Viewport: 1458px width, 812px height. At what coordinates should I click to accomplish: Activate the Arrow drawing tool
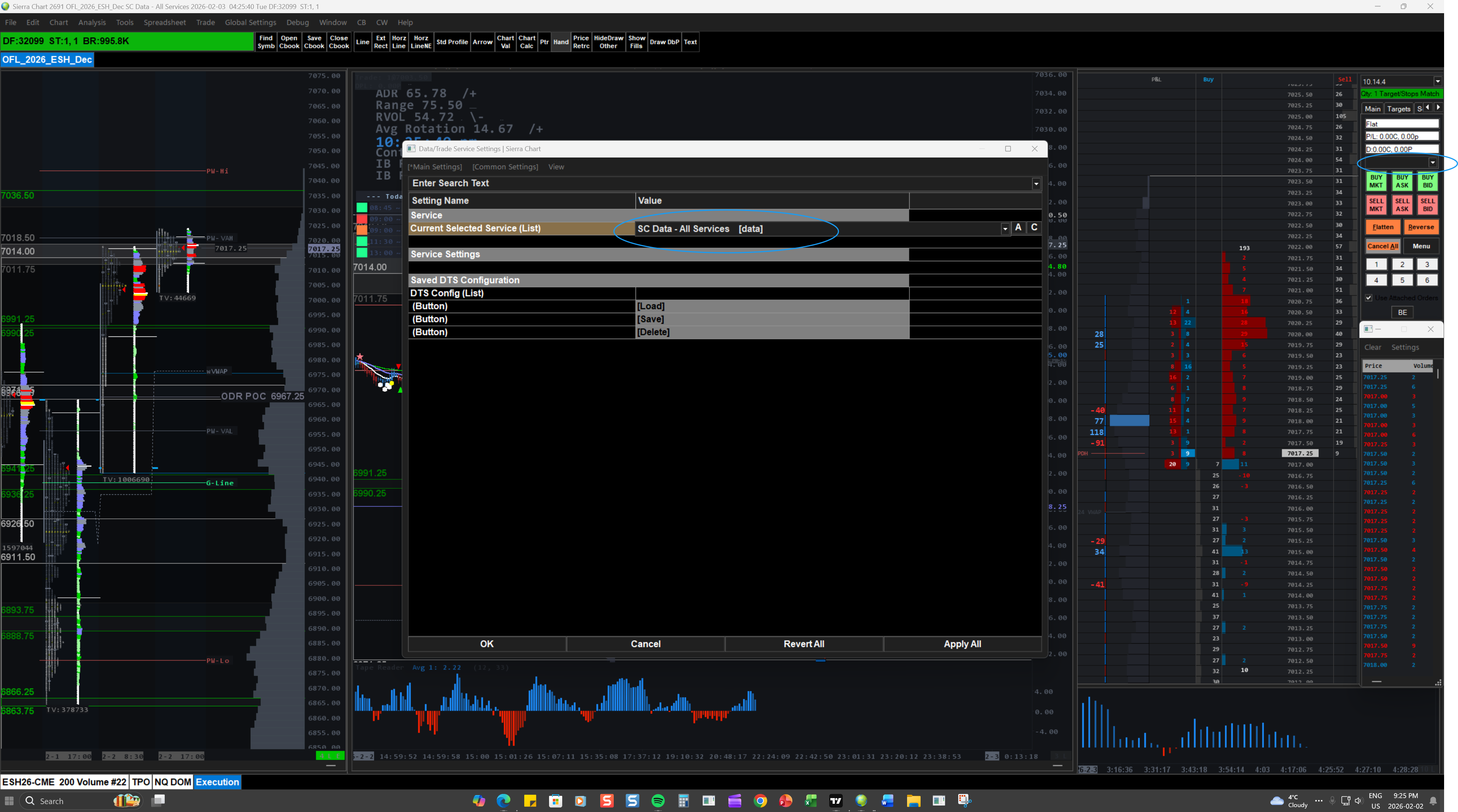pyautogui.click(x=482, y=42)
